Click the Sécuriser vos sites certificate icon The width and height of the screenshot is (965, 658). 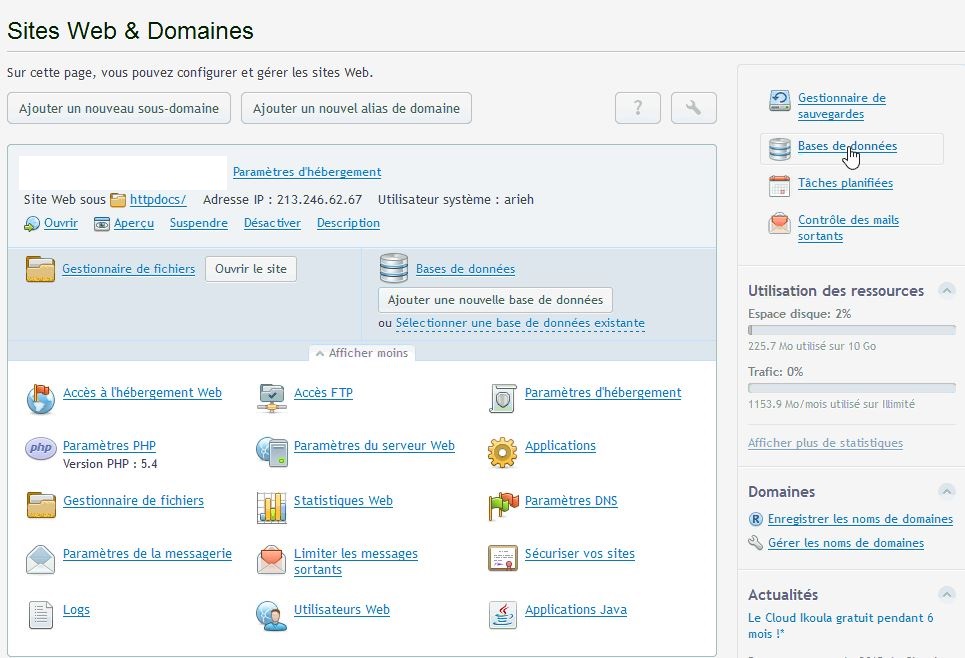click(502, 558)
